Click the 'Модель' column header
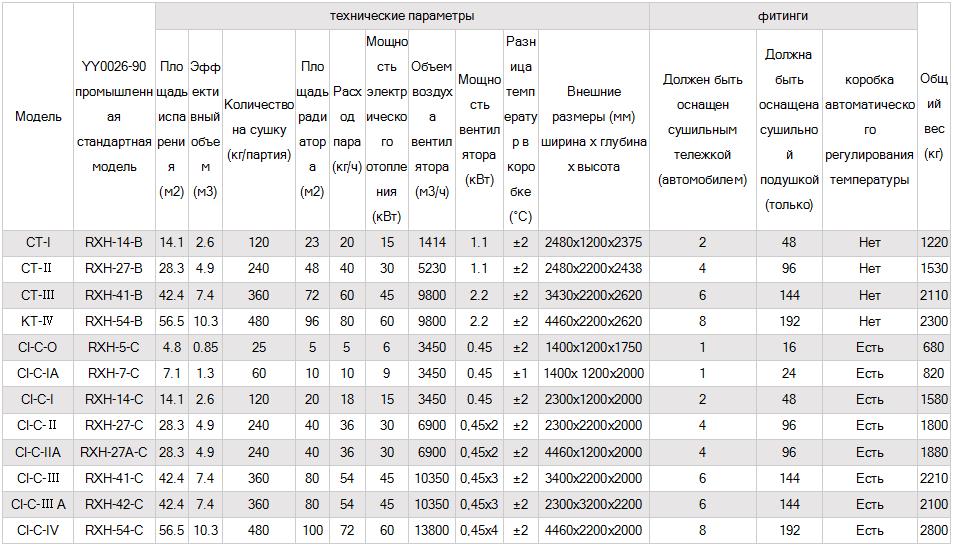 pyautogui.click(x=38, y=117)
